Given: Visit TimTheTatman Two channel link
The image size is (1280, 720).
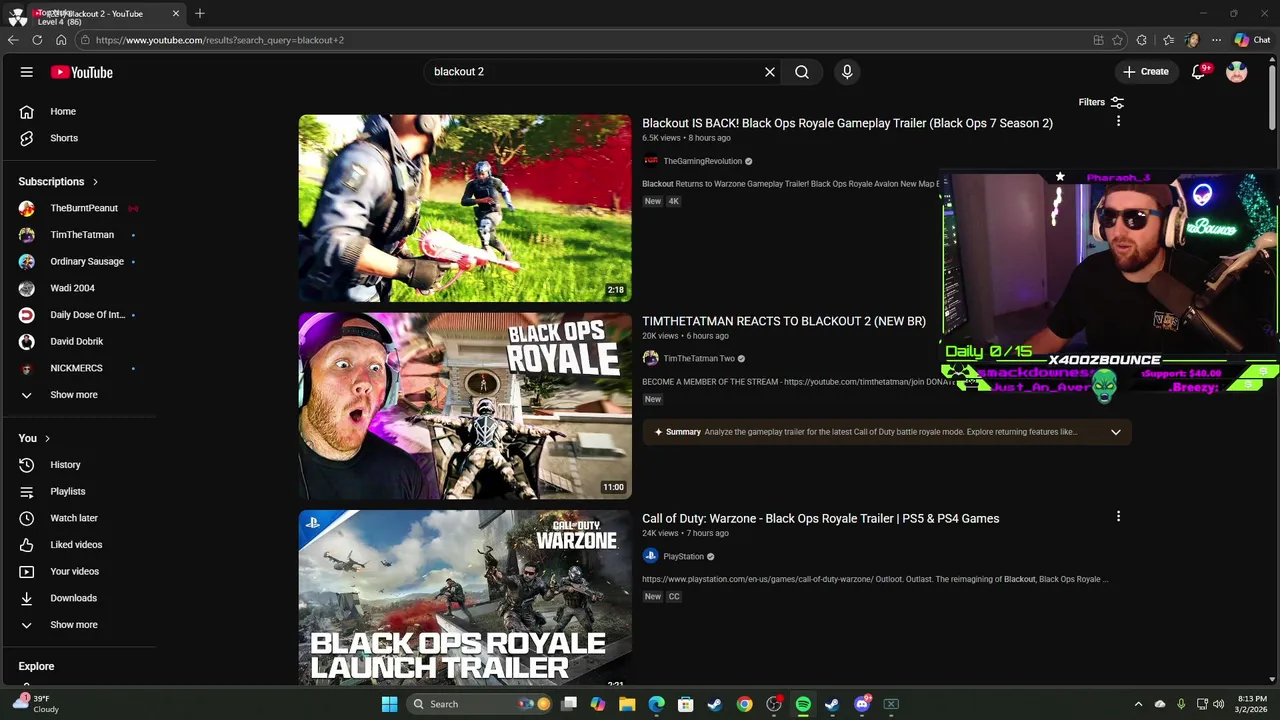Looking at the screenshot, I should (x=699, y=358).
